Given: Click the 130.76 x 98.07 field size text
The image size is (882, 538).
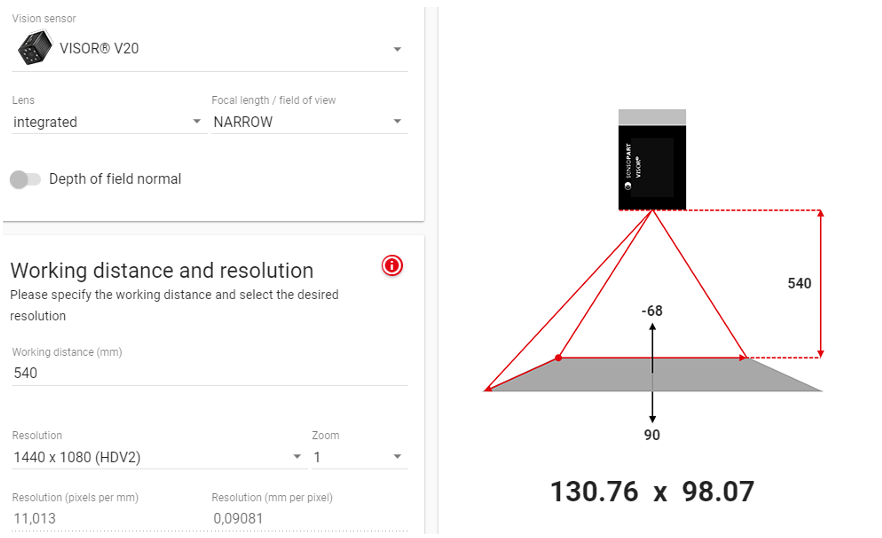Looking at the screenshot, I should [652, 491].
